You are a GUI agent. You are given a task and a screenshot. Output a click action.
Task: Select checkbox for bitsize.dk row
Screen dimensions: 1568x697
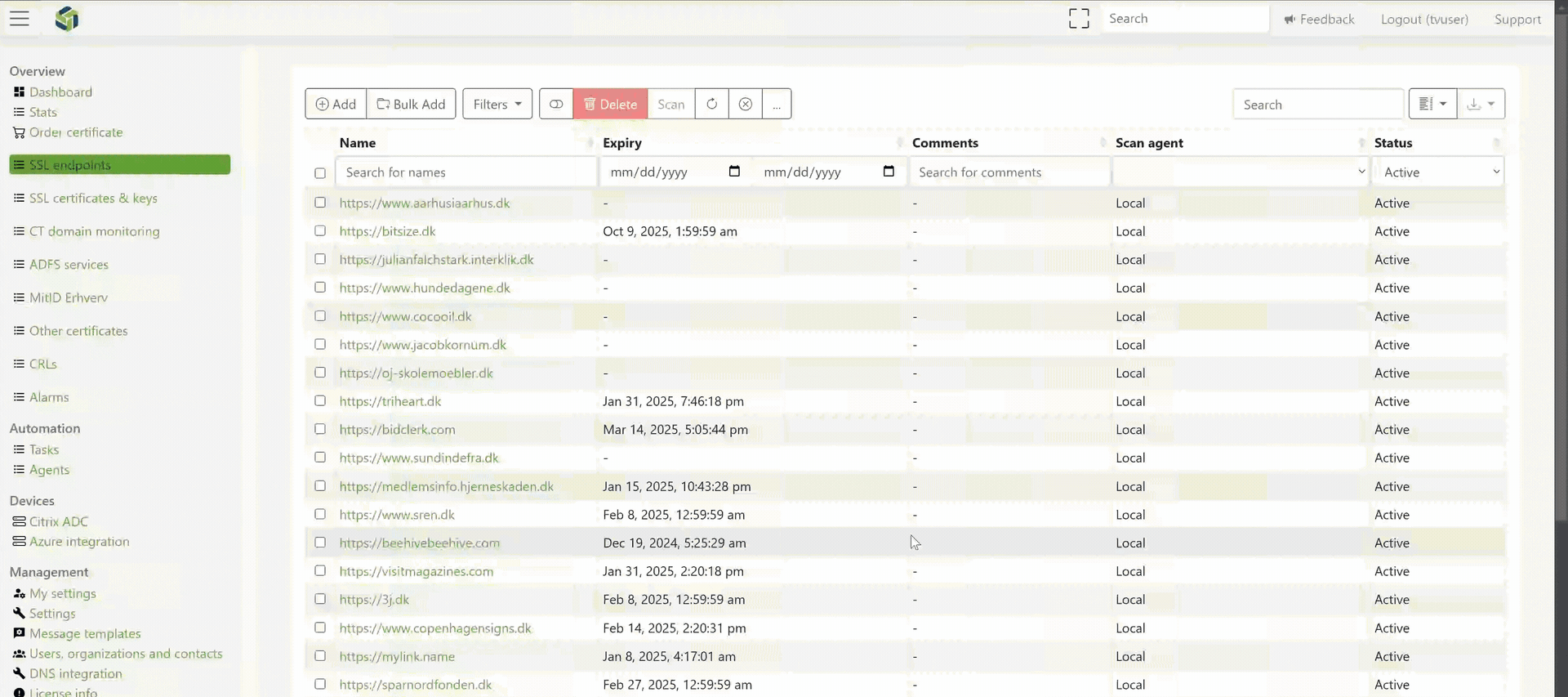(320, 231)
